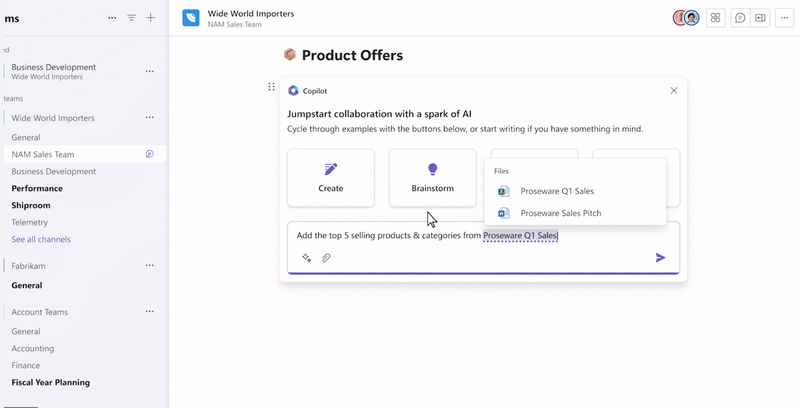Viewport: 800px width, 408px height.
Task: Select Wide World Importers team in sidebar
Action: click(53, 118)
